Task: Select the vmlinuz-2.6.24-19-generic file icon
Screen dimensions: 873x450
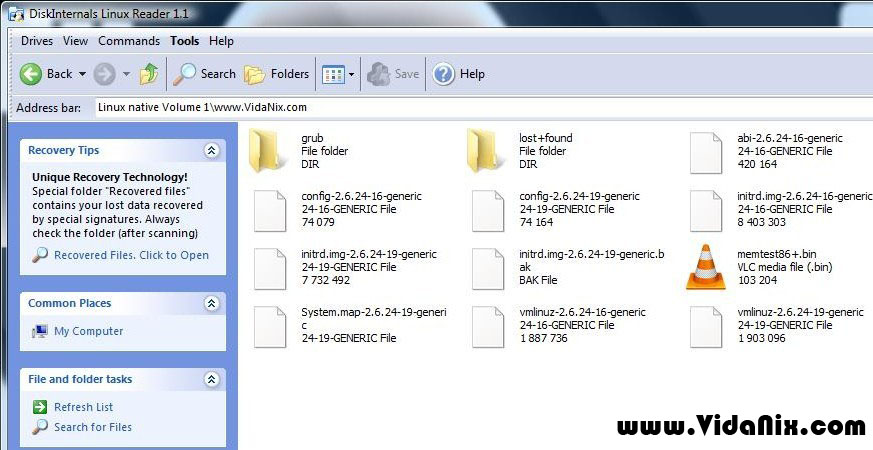Action: point(706,327)
